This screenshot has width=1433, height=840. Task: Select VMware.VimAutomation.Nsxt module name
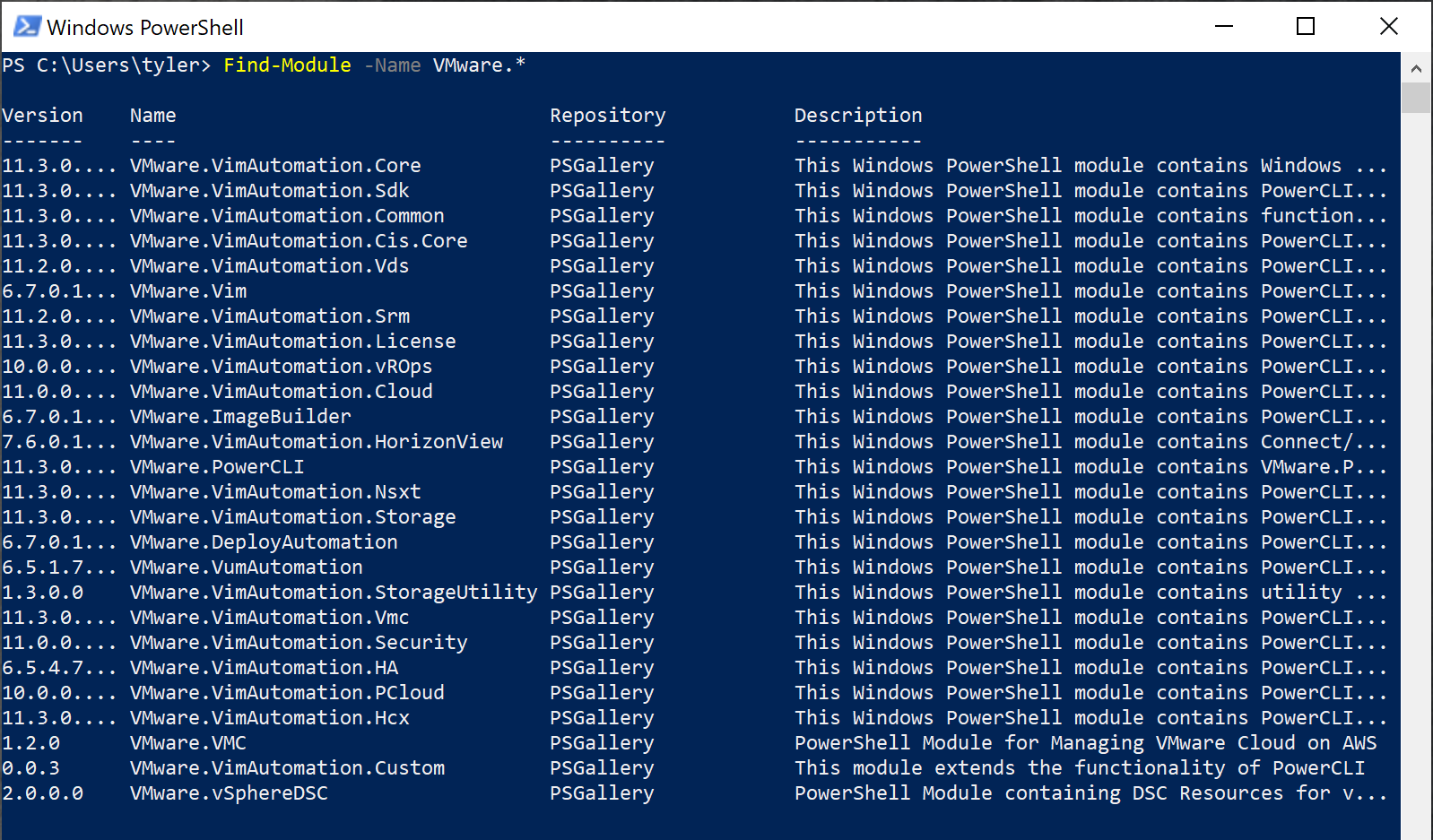275,492
